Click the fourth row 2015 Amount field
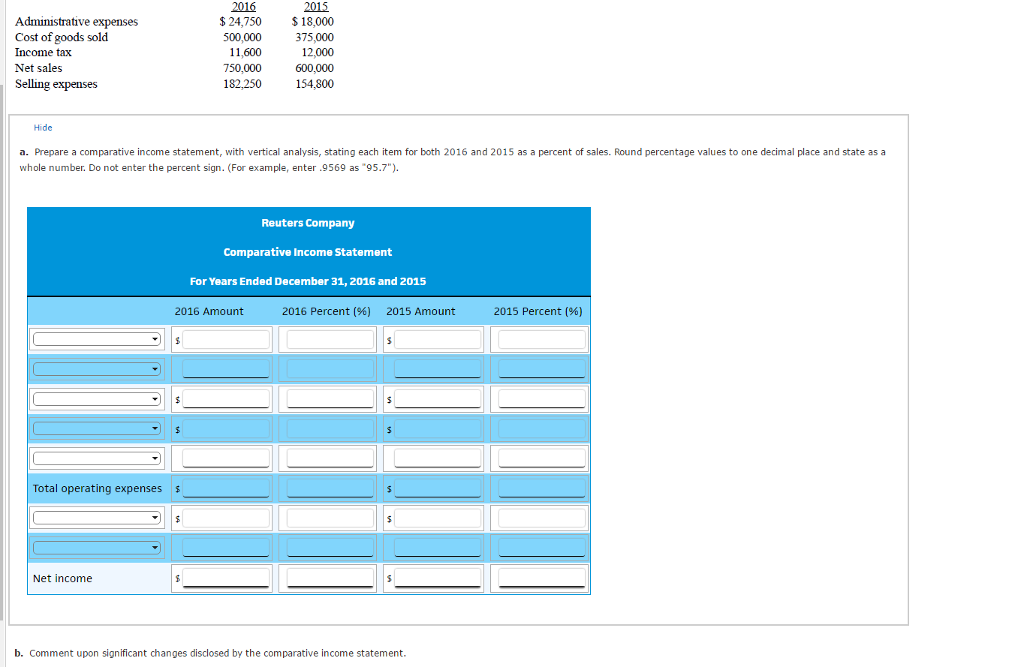The image size is (1024, 667). tap(438, 428)
